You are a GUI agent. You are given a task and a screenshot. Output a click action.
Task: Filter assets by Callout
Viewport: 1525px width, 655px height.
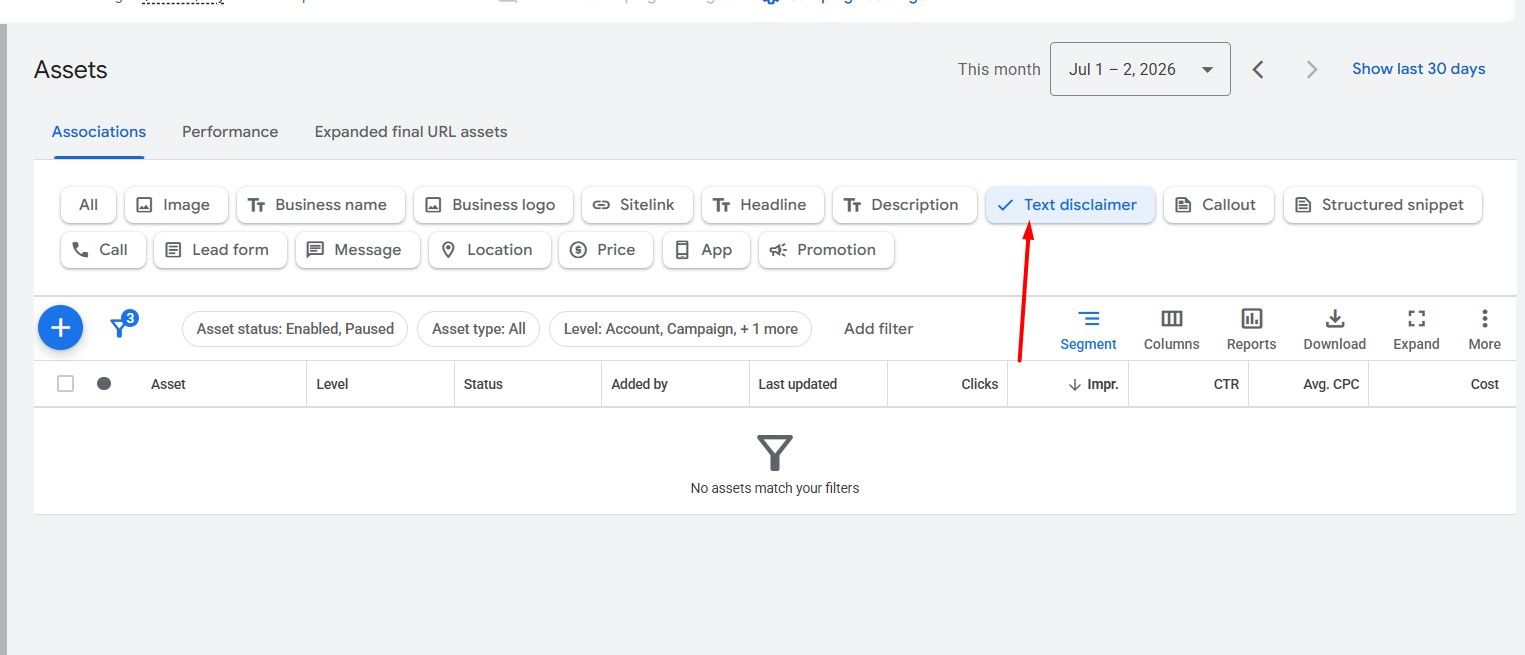pos(1218,205)
